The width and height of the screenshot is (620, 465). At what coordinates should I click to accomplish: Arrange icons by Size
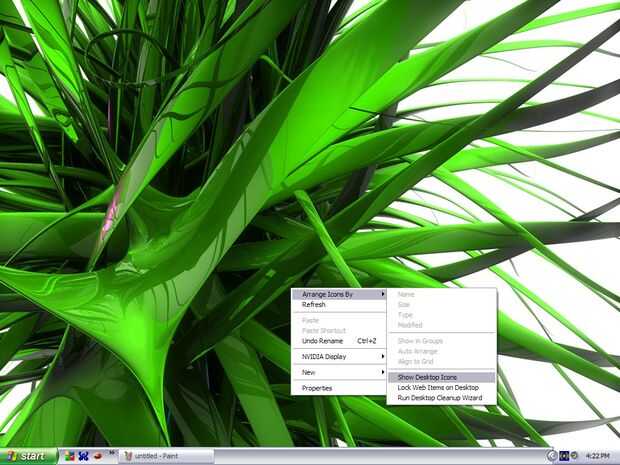tap(441, 304)
